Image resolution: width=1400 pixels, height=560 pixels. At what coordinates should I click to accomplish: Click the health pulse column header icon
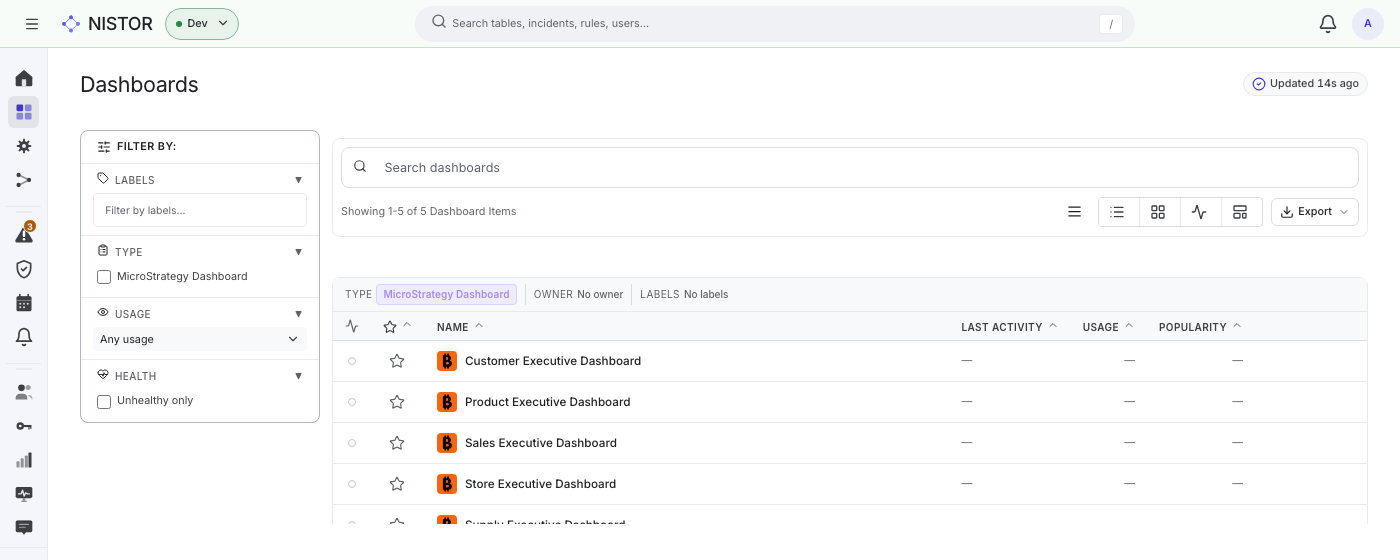pos(352,326)
